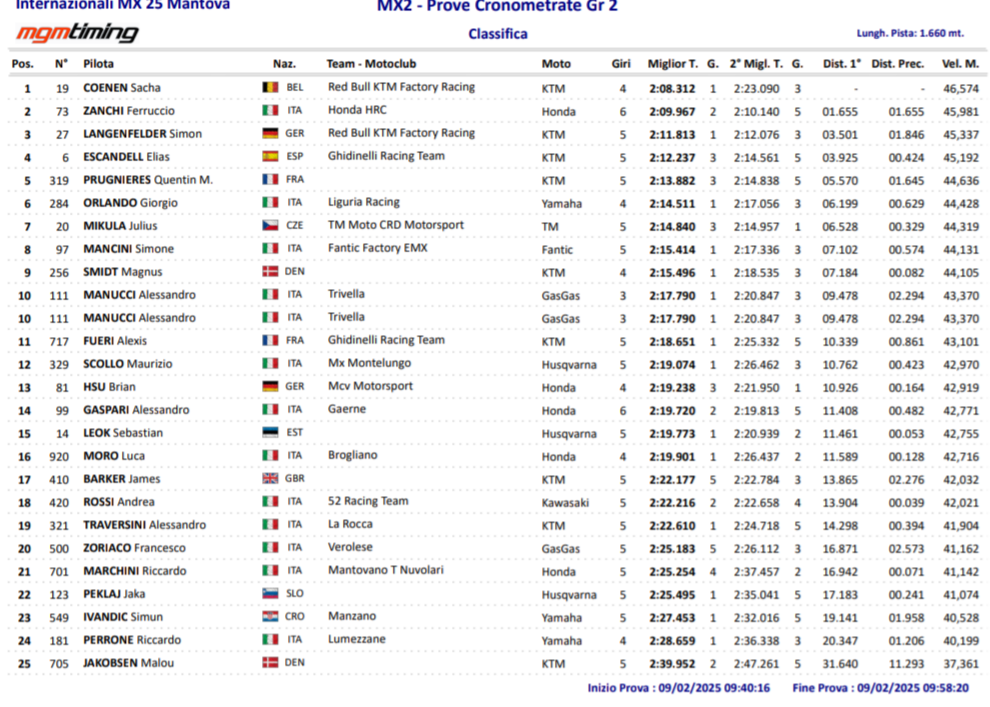Click the Vel. M. column header
This screenshot has width=990, height=707.
959,64
